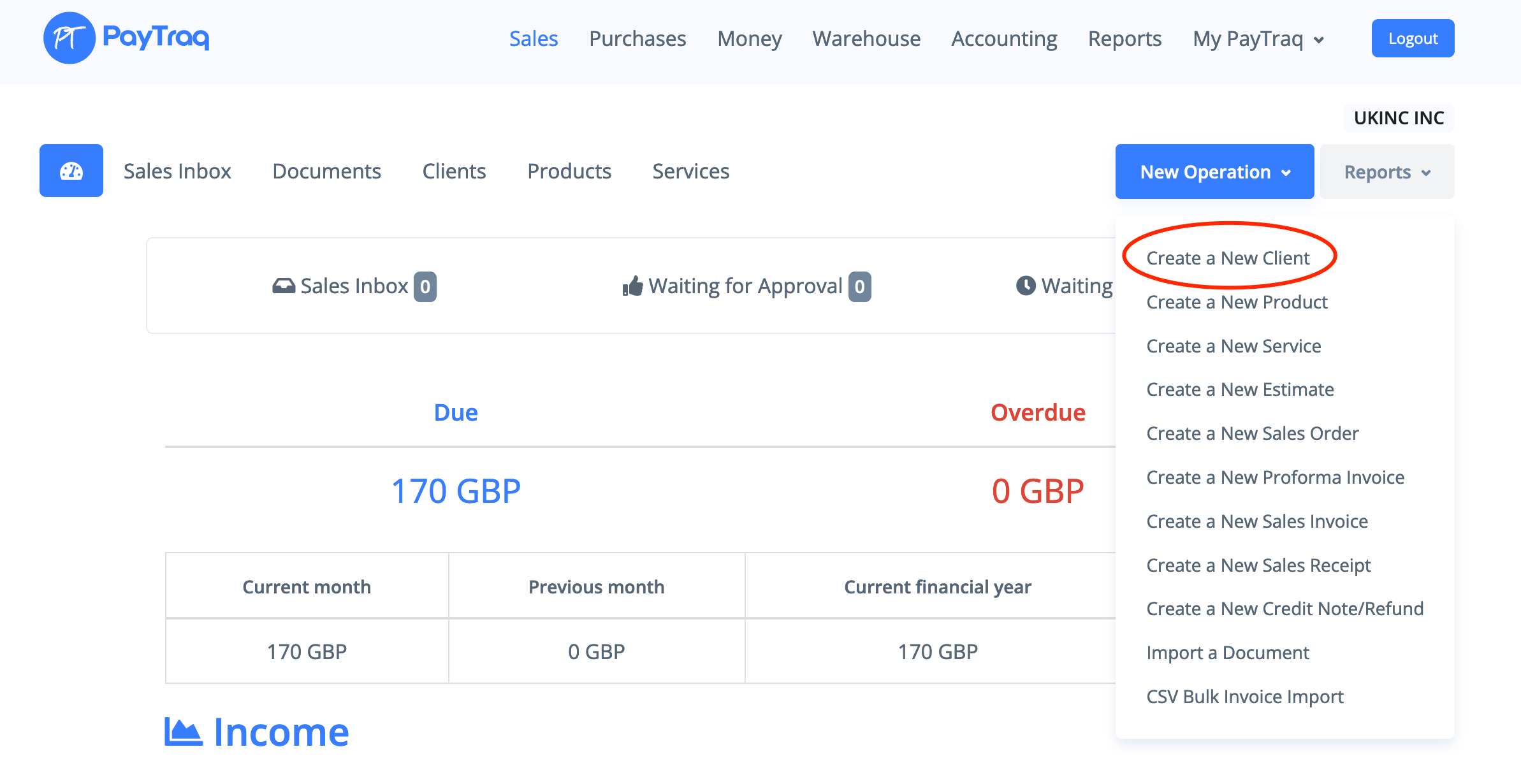
Task: Navigate to Warehouse
Action: [866, 38]
